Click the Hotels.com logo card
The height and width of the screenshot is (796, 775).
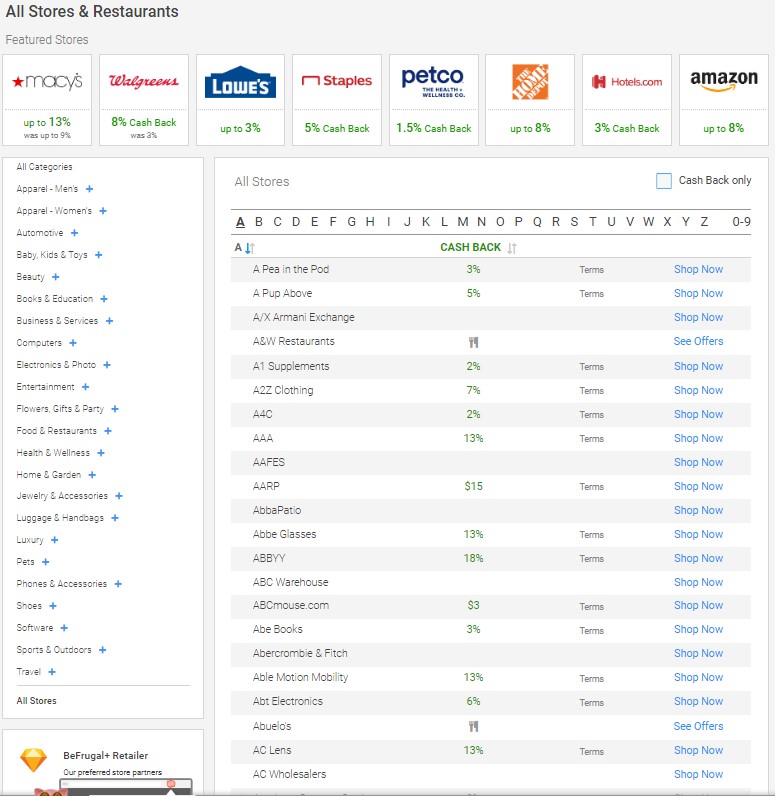(627, 100)
